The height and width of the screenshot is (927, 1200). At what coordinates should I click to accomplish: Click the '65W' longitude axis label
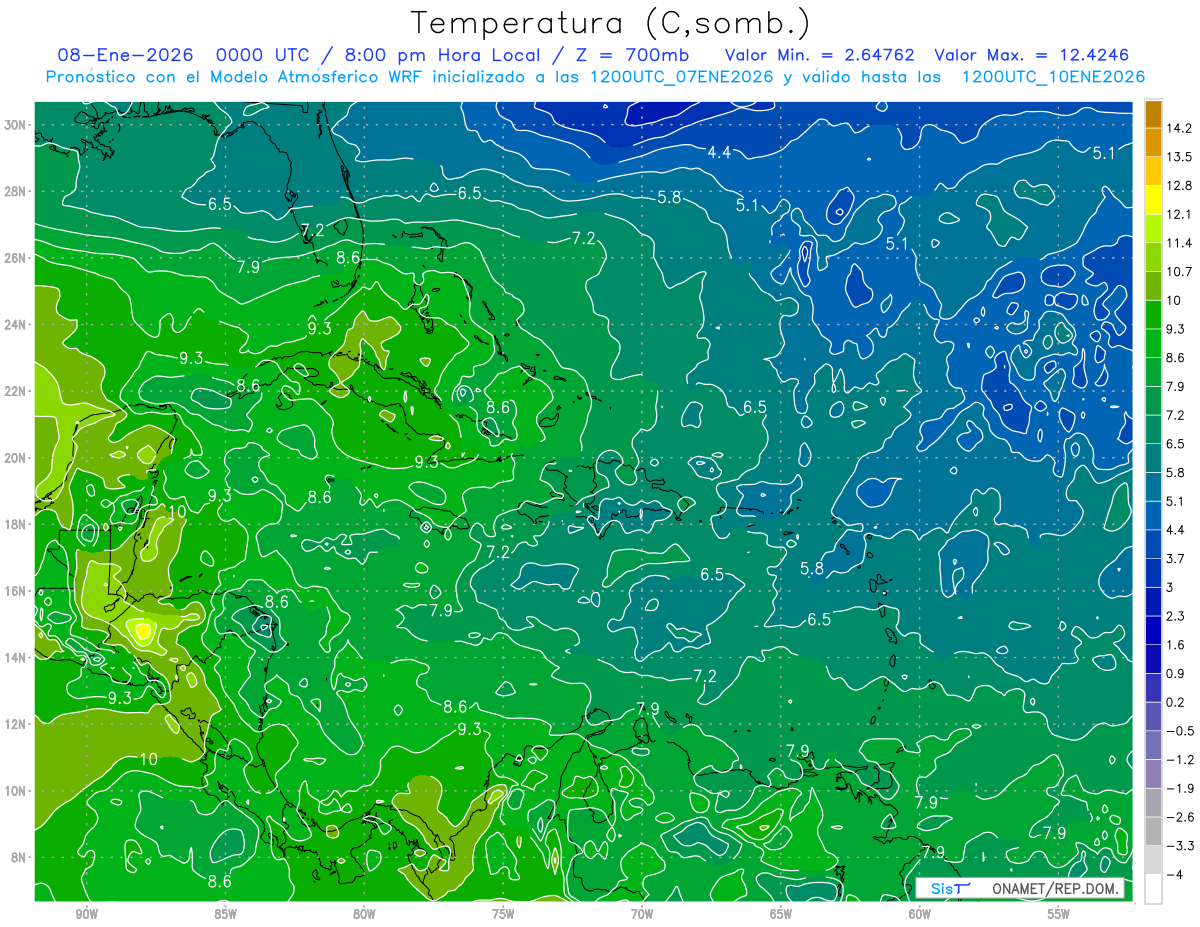click(781, 914)
